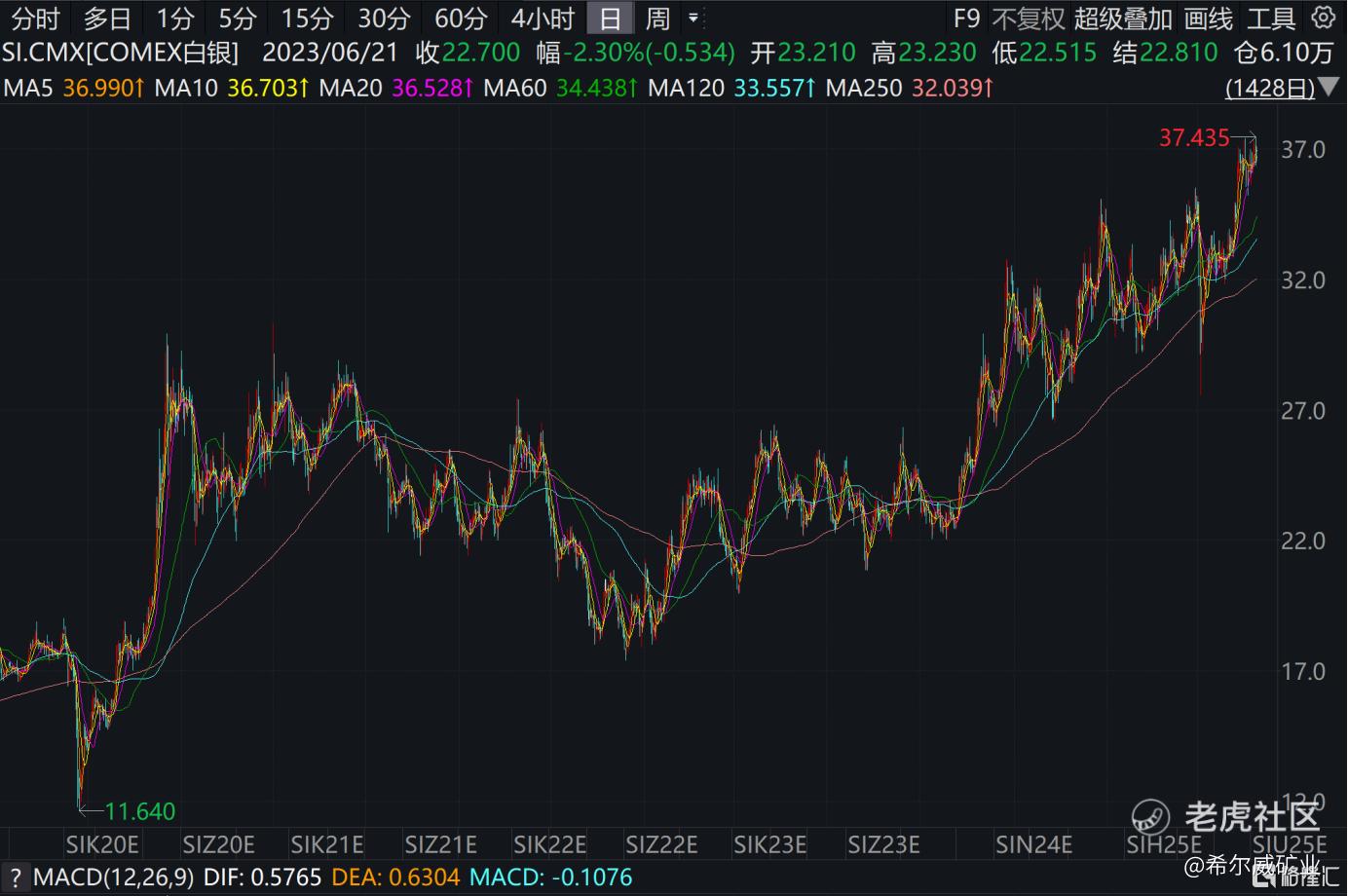Click the 22.0 price axis label
This screenshot has width=1348, height=896.
click(x=1303, y=541)
